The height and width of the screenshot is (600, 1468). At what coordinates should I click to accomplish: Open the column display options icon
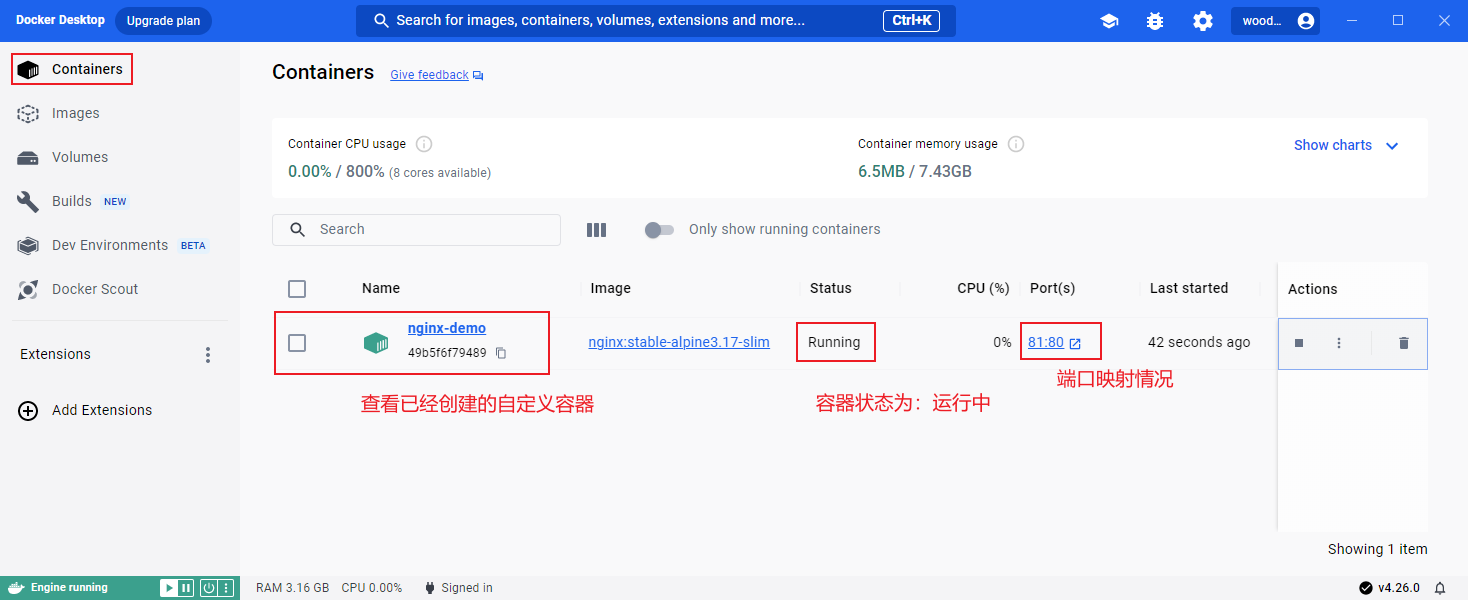597,230
